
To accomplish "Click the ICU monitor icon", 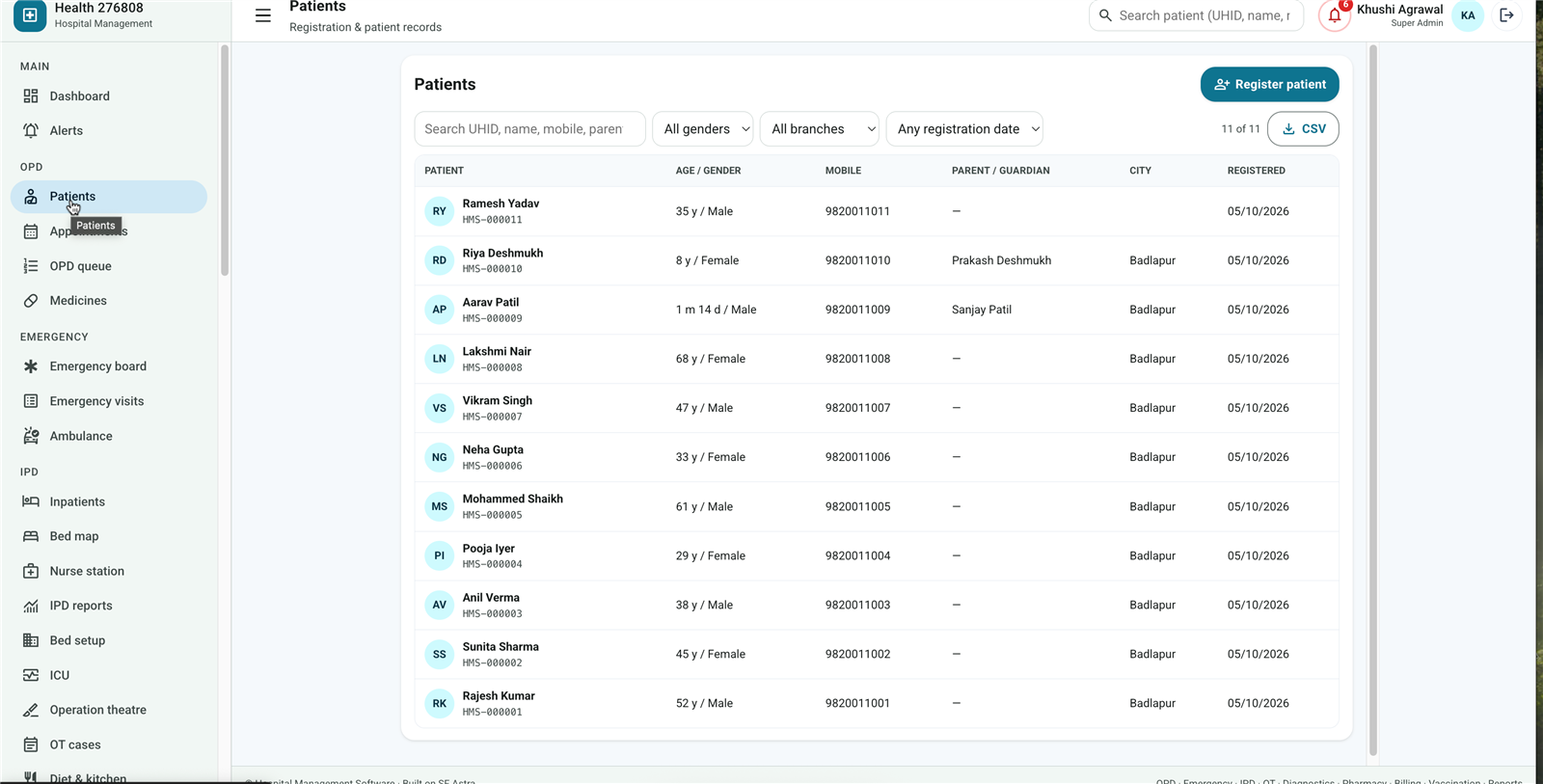I will tap(31, 675).
